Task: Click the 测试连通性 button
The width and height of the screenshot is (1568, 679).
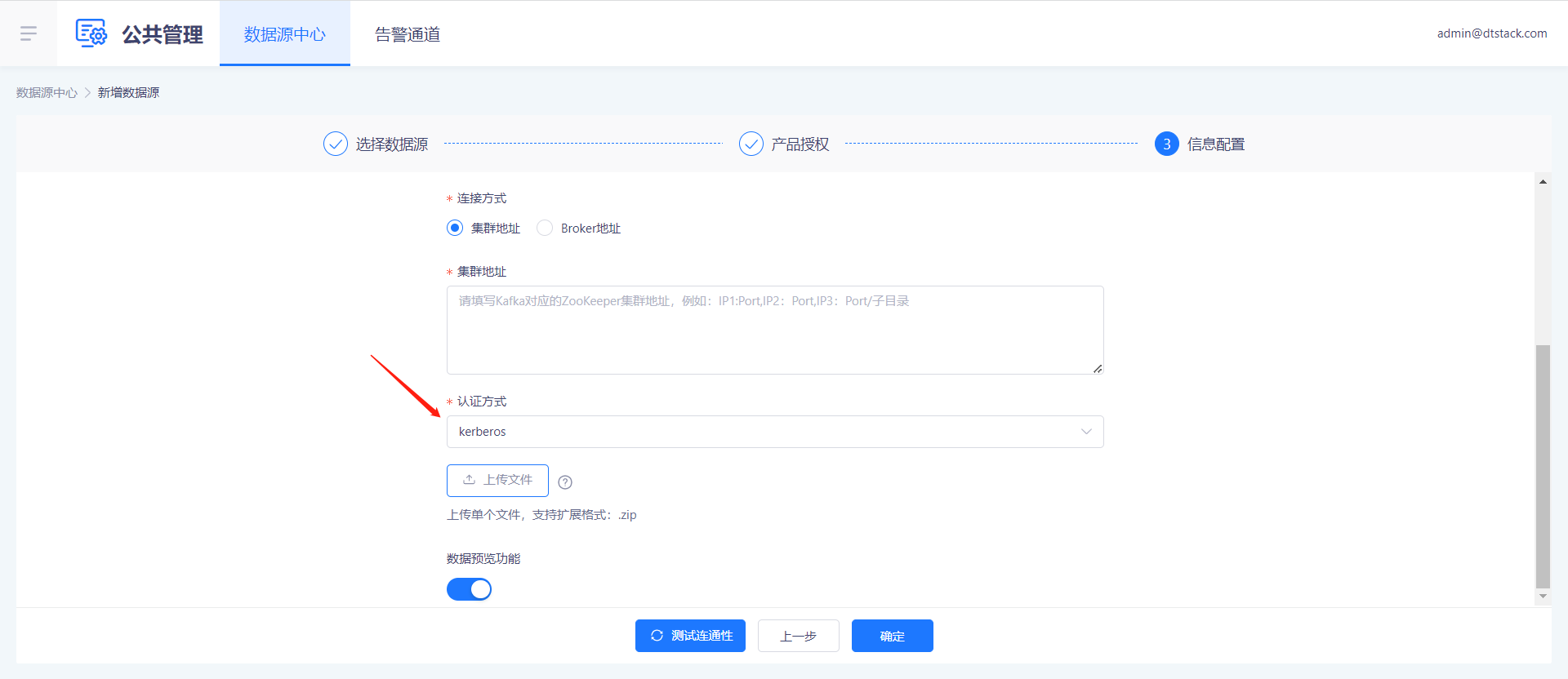Action: [690, 636]
